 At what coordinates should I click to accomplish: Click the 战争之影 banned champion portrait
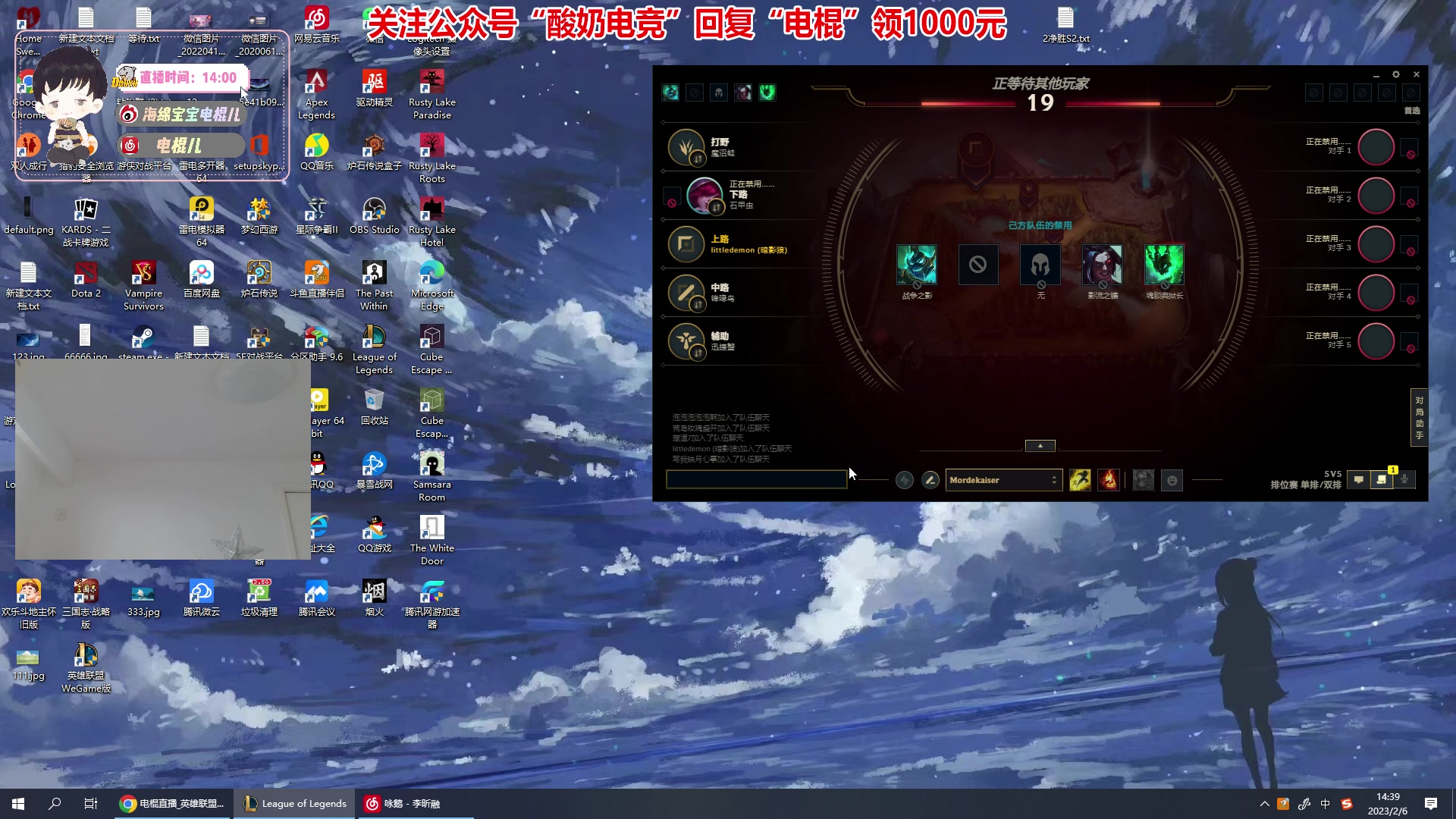[x=916, y=265]
